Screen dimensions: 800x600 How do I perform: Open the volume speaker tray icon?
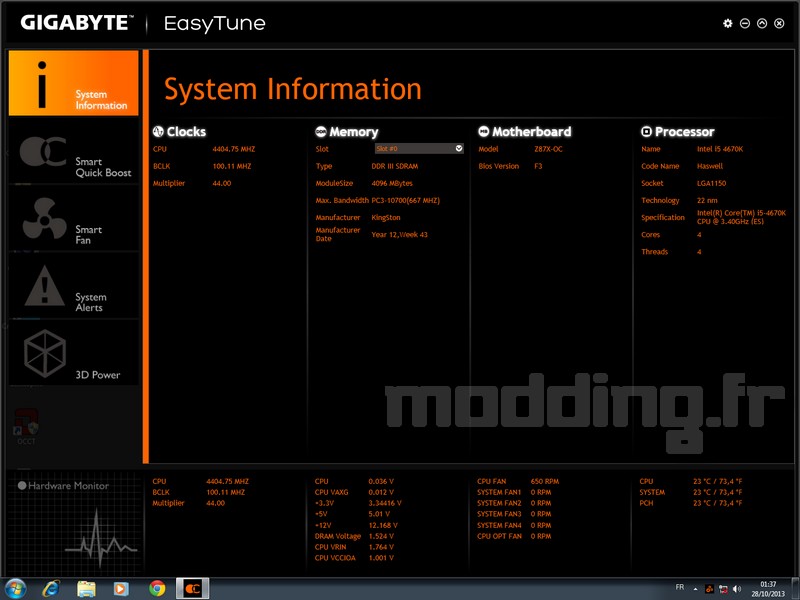tap(737, 589)
